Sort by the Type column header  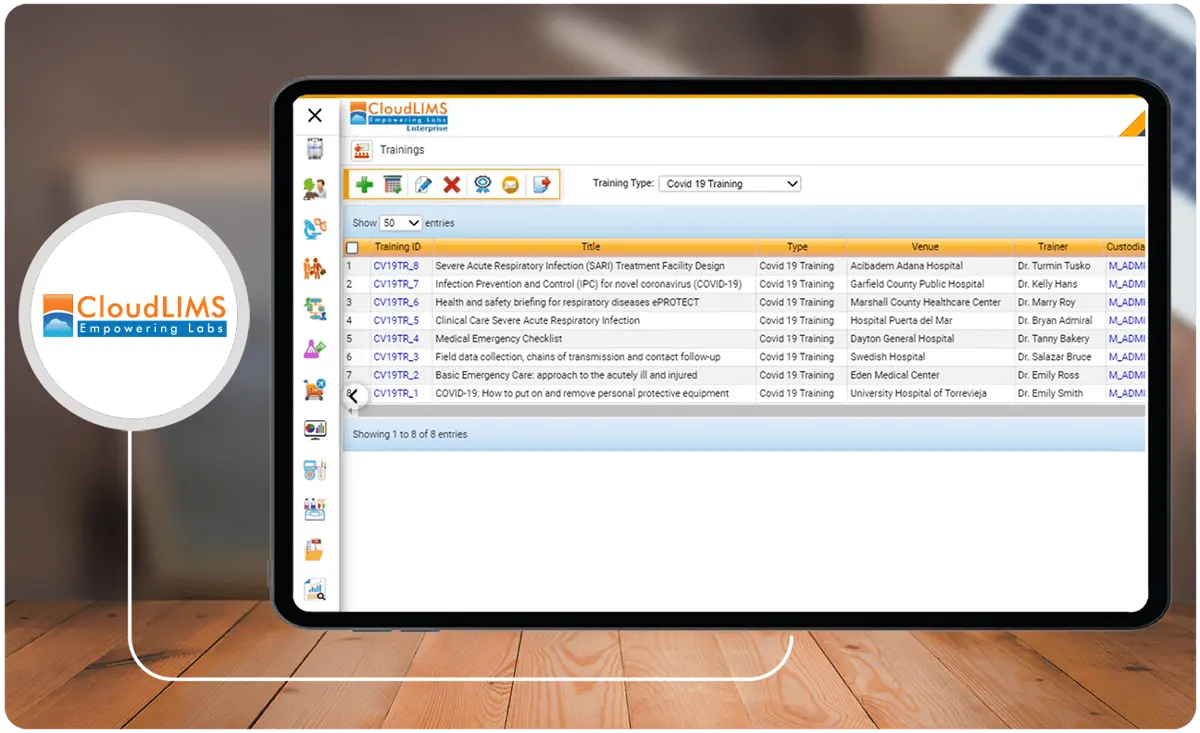(797, 247)
